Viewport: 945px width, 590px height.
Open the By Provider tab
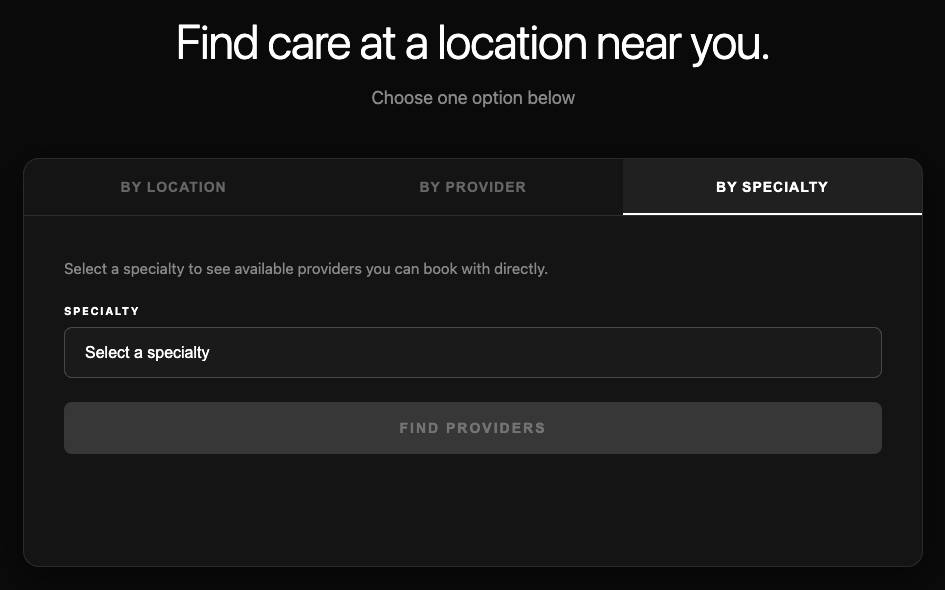click(472, 187)
